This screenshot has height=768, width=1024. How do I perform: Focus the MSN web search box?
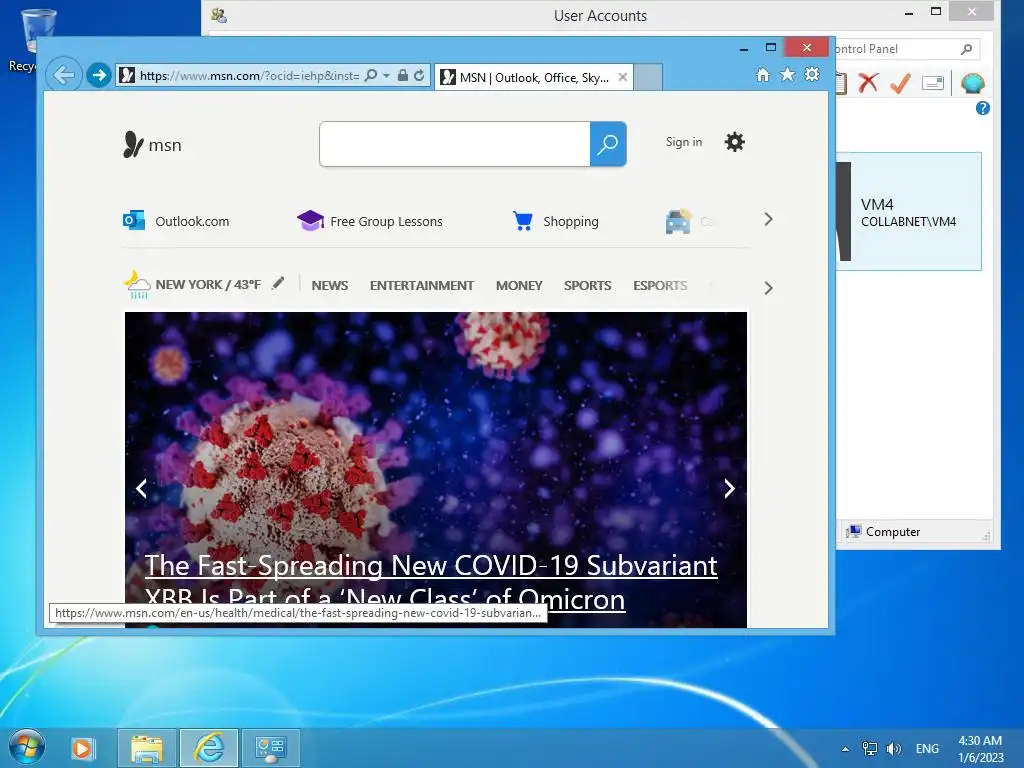(455, 144)
